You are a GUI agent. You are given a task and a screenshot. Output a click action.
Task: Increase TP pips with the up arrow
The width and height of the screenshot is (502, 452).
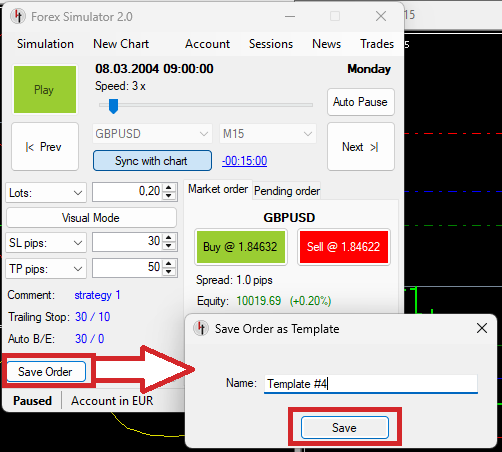click(x=169, y=264)
